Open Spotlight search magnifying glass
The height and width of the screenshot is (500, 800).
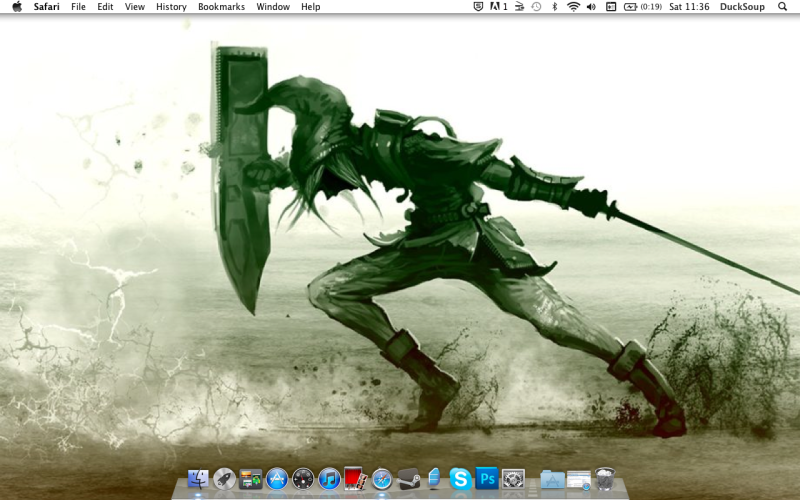(x=782, y=7)
